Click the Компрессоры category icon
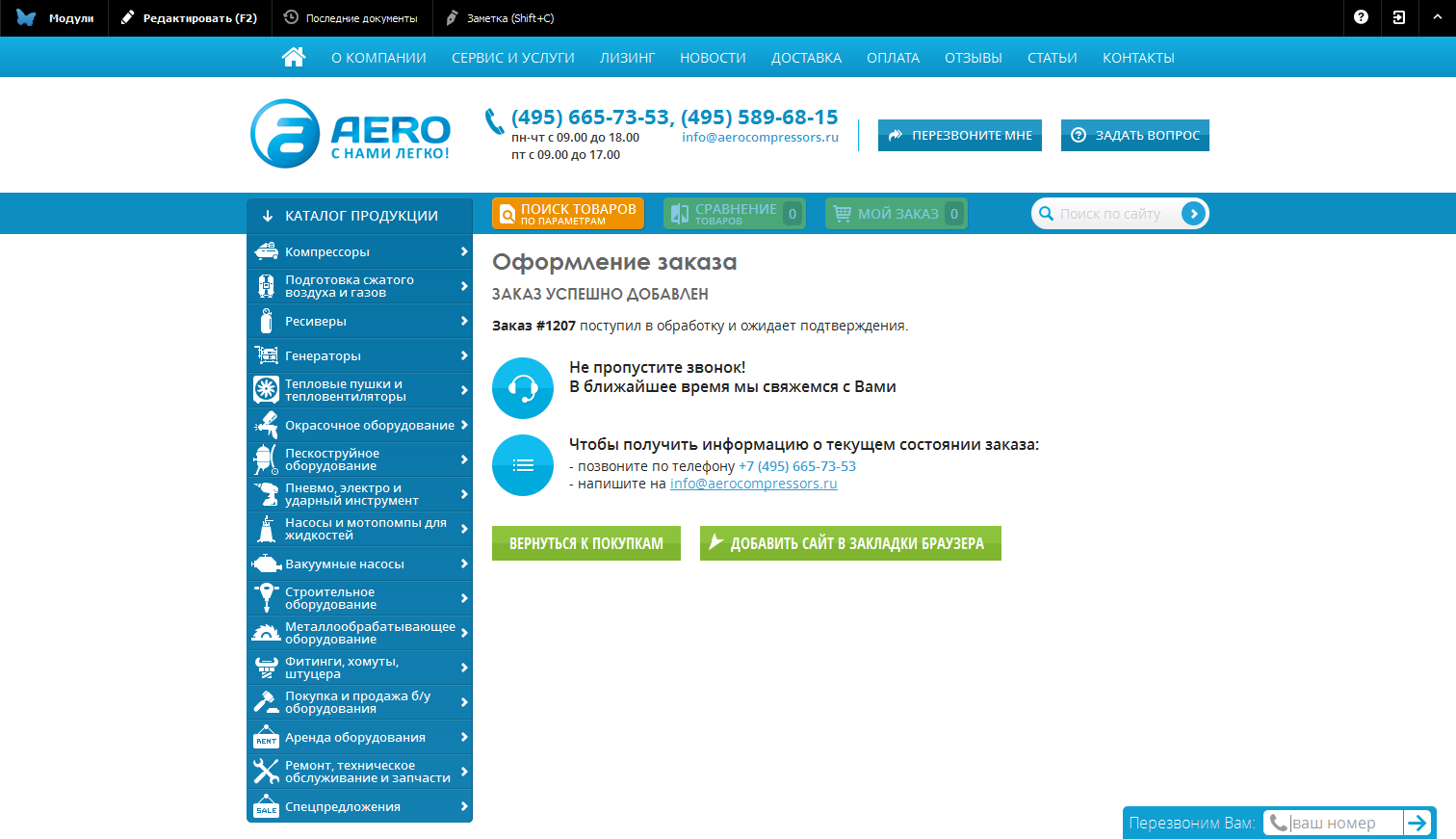 [266, 251]
